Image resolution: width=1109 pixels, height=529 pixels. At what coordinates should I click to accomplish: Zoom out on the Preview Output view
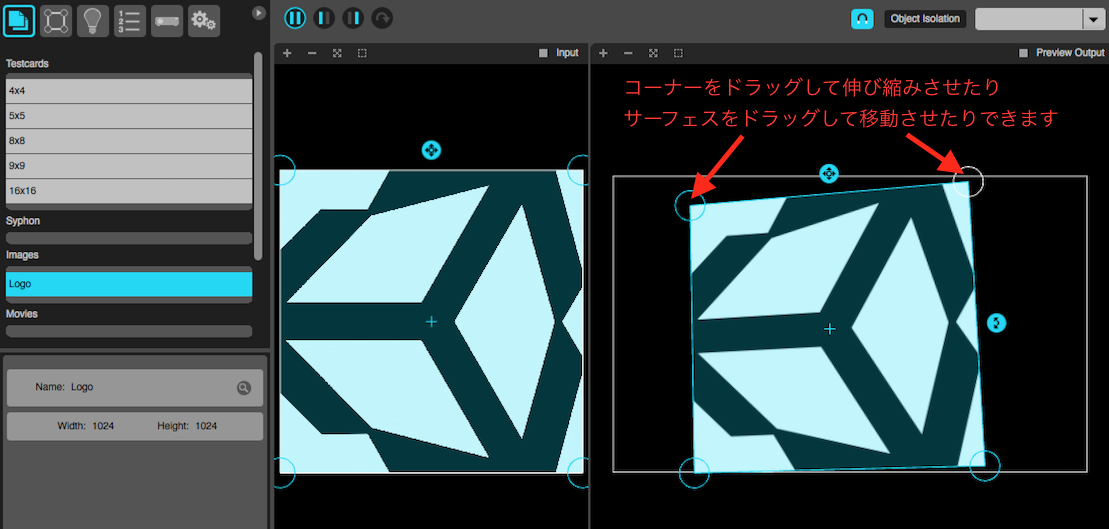pos(628,53)
